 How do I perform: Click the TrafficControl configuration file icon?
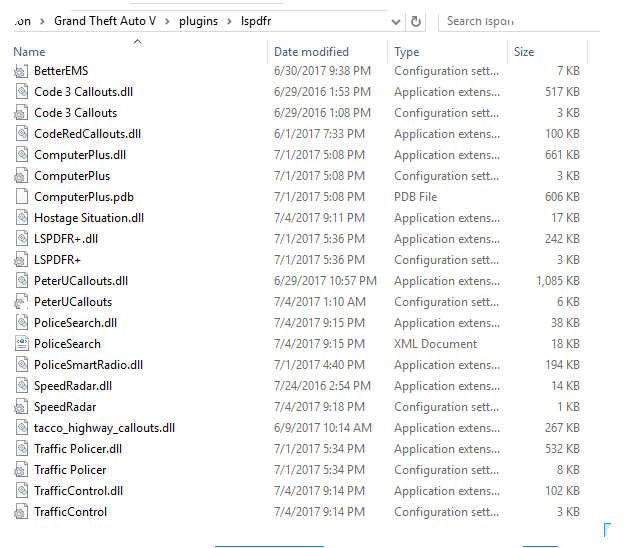pos(21,512)
